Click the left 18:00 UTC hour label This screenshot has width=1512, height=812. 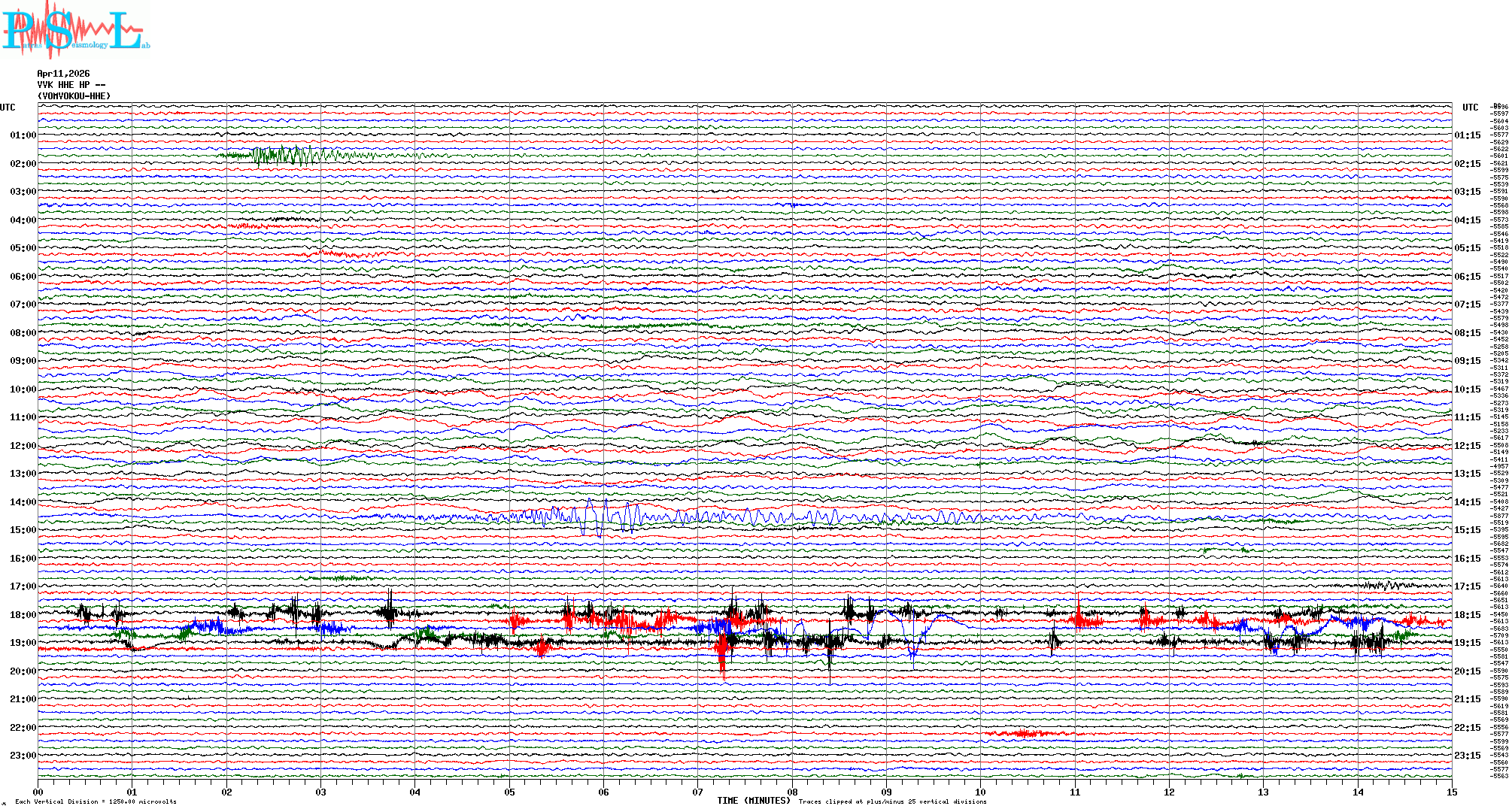tap(23, 615)
